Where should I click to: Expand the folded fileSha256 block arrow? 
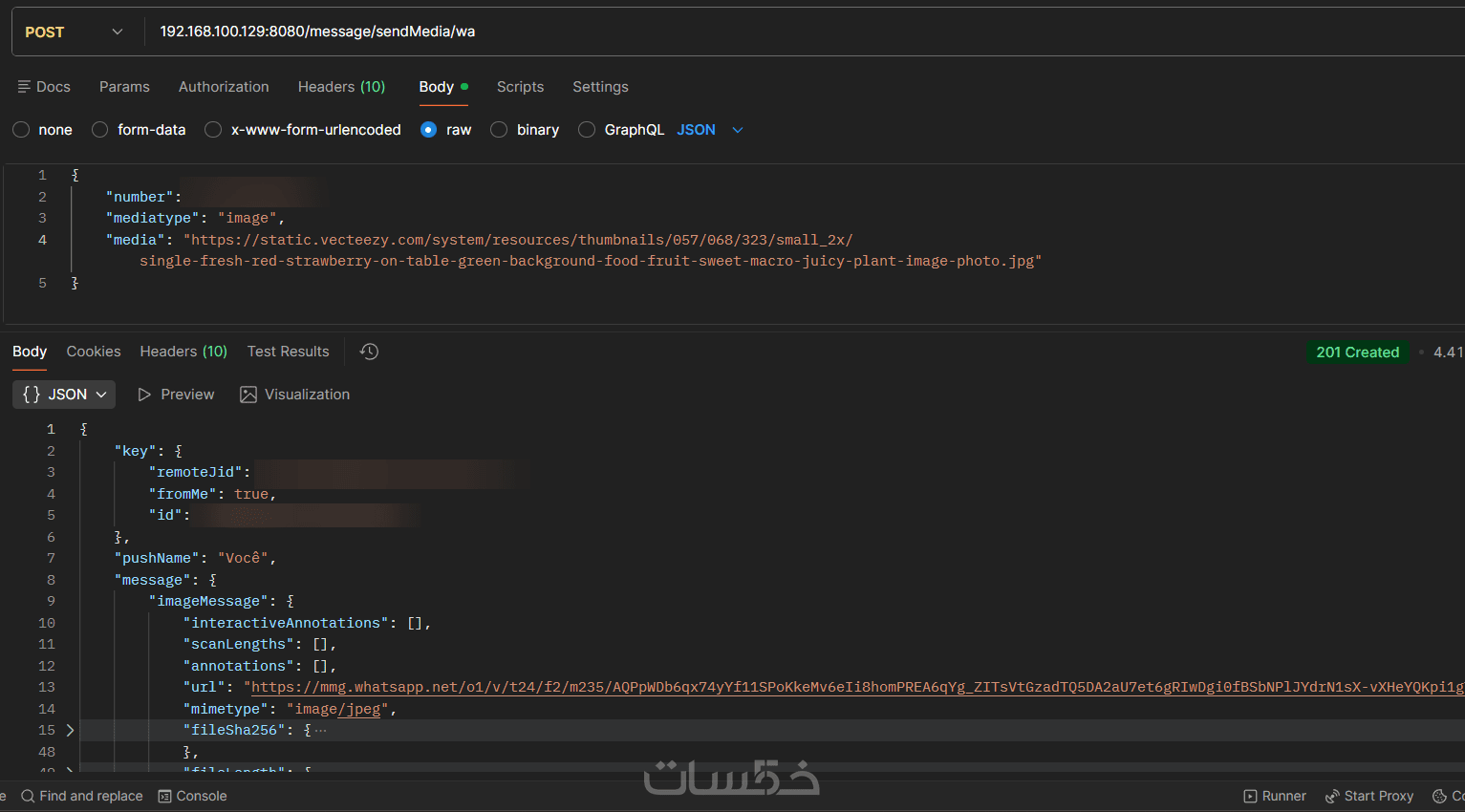[x=70, y=731]
